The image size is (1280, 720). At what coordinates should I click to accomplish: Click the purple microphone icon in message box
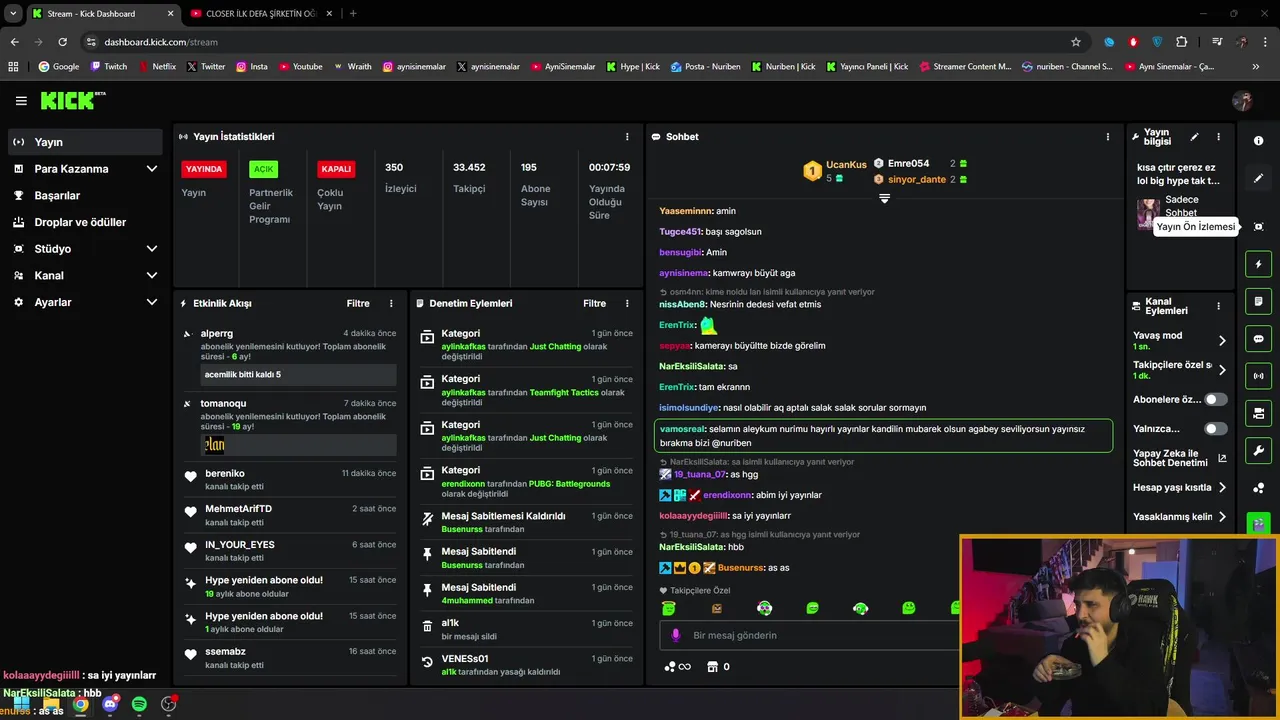pyautogui.click(x=676, y=635)
